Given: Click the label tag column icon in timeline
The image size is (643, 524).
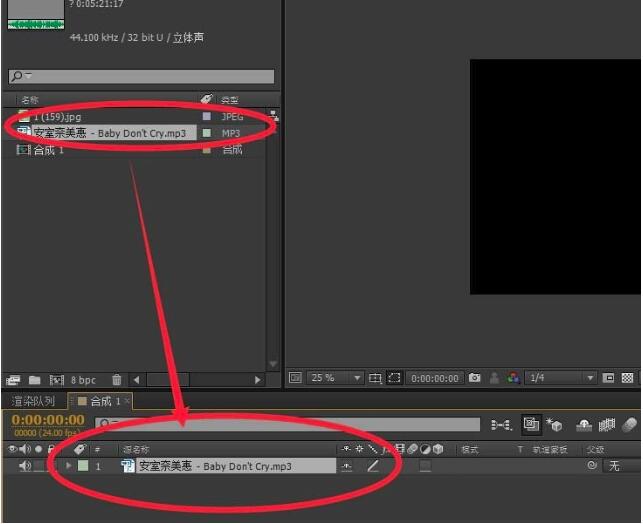Looking at the screenshot, I should pyautogui.click(x=80, y=449).
